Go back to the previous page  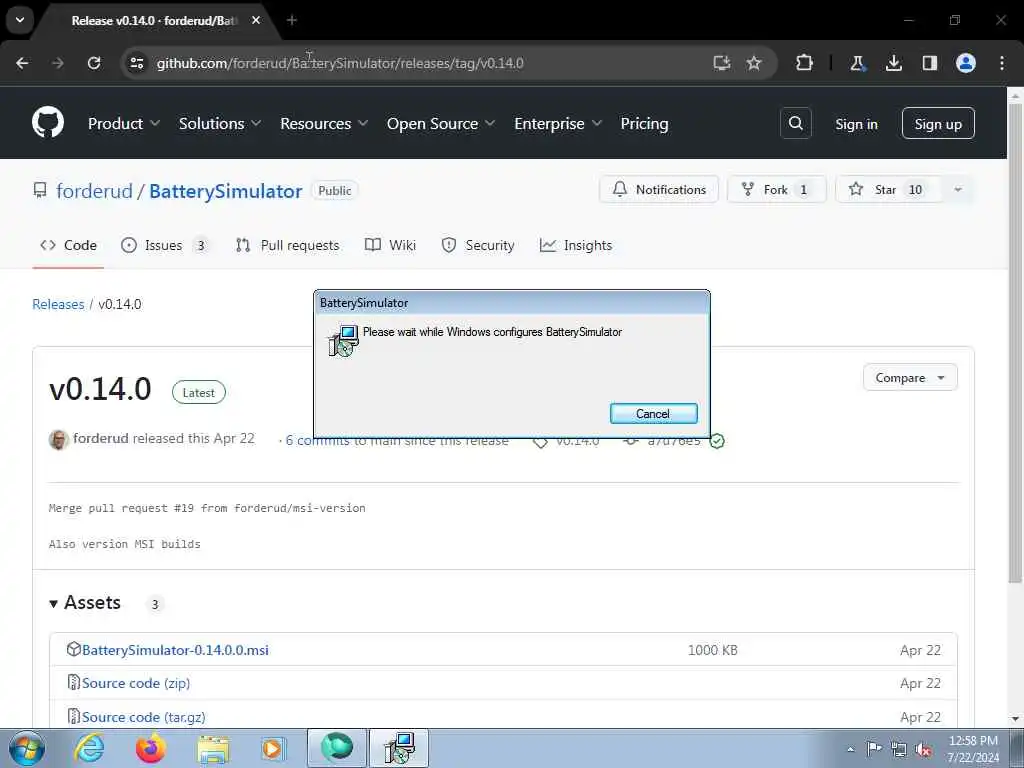click(x=22, y=63)
